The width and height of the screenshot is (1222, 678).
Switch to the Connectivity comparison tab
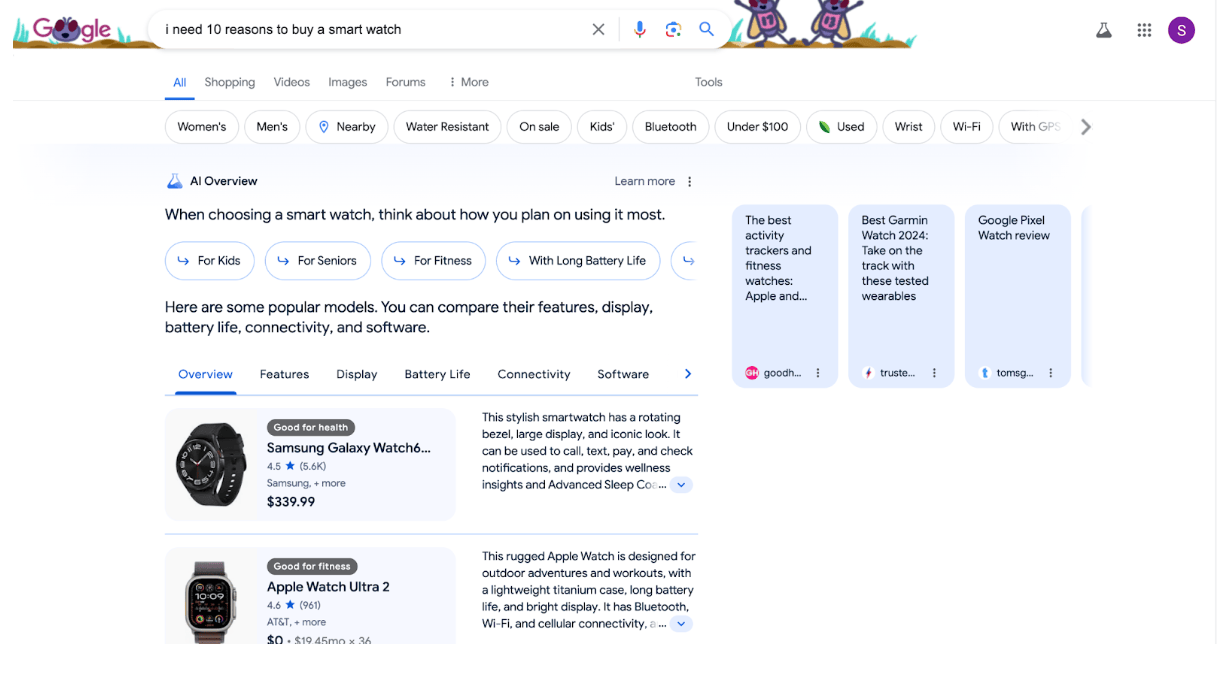(x=534, y=374)
